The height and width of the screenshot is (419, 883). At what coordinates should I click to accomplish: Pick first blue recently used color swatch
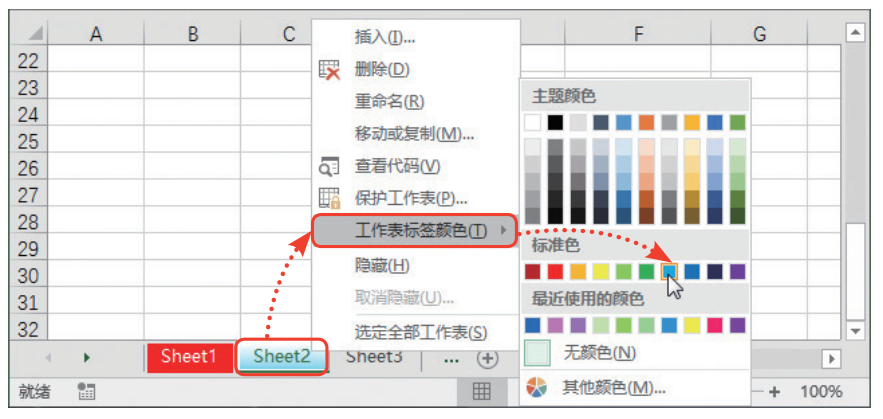pos(532,325)
